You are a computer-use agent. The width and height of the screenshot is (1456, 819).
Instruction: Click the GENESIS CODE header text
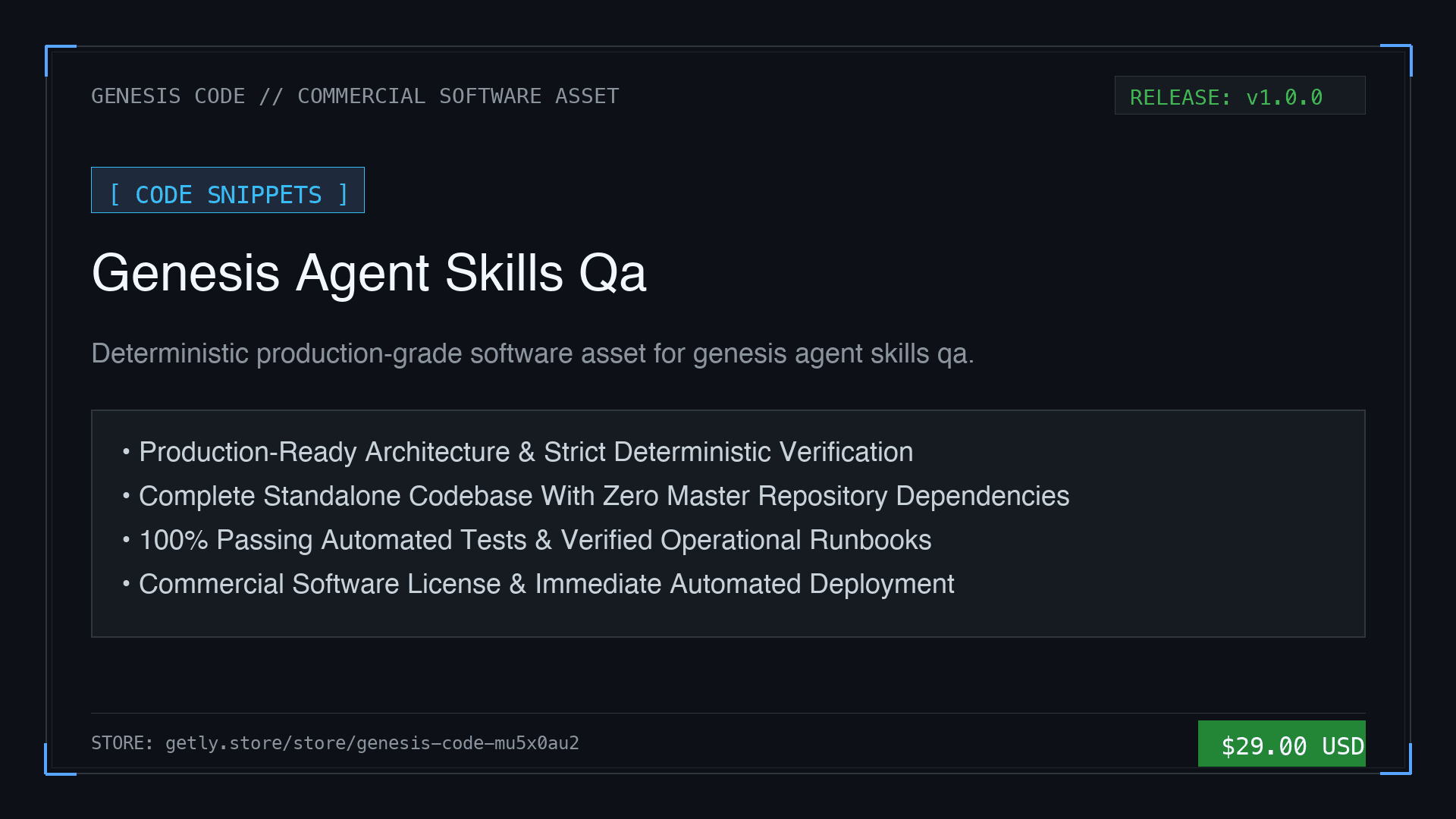(x=168, y=96)
